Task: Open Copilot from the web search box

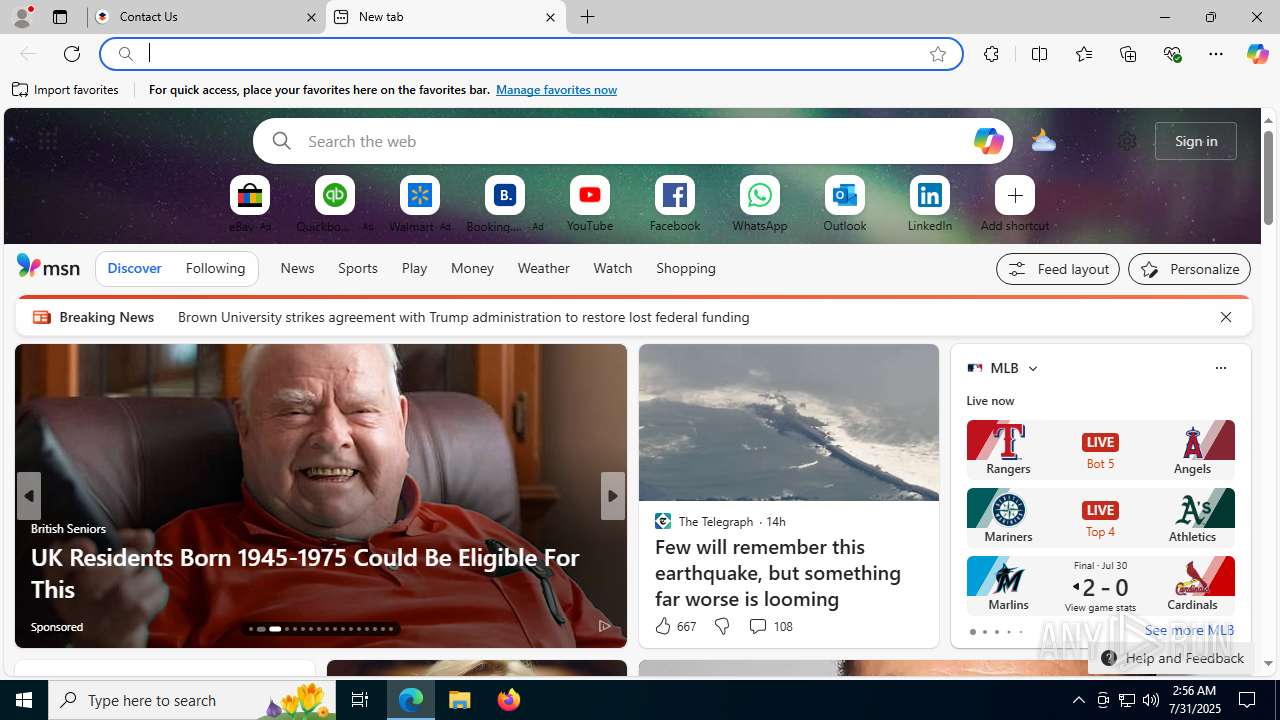Action: pos(988,141)
